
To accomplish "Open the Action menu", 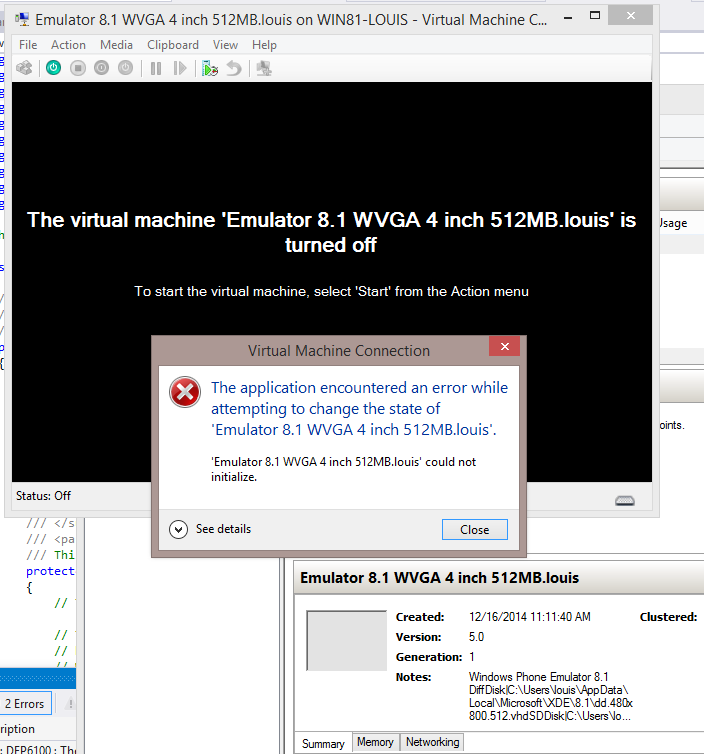I will click(68, 45).
